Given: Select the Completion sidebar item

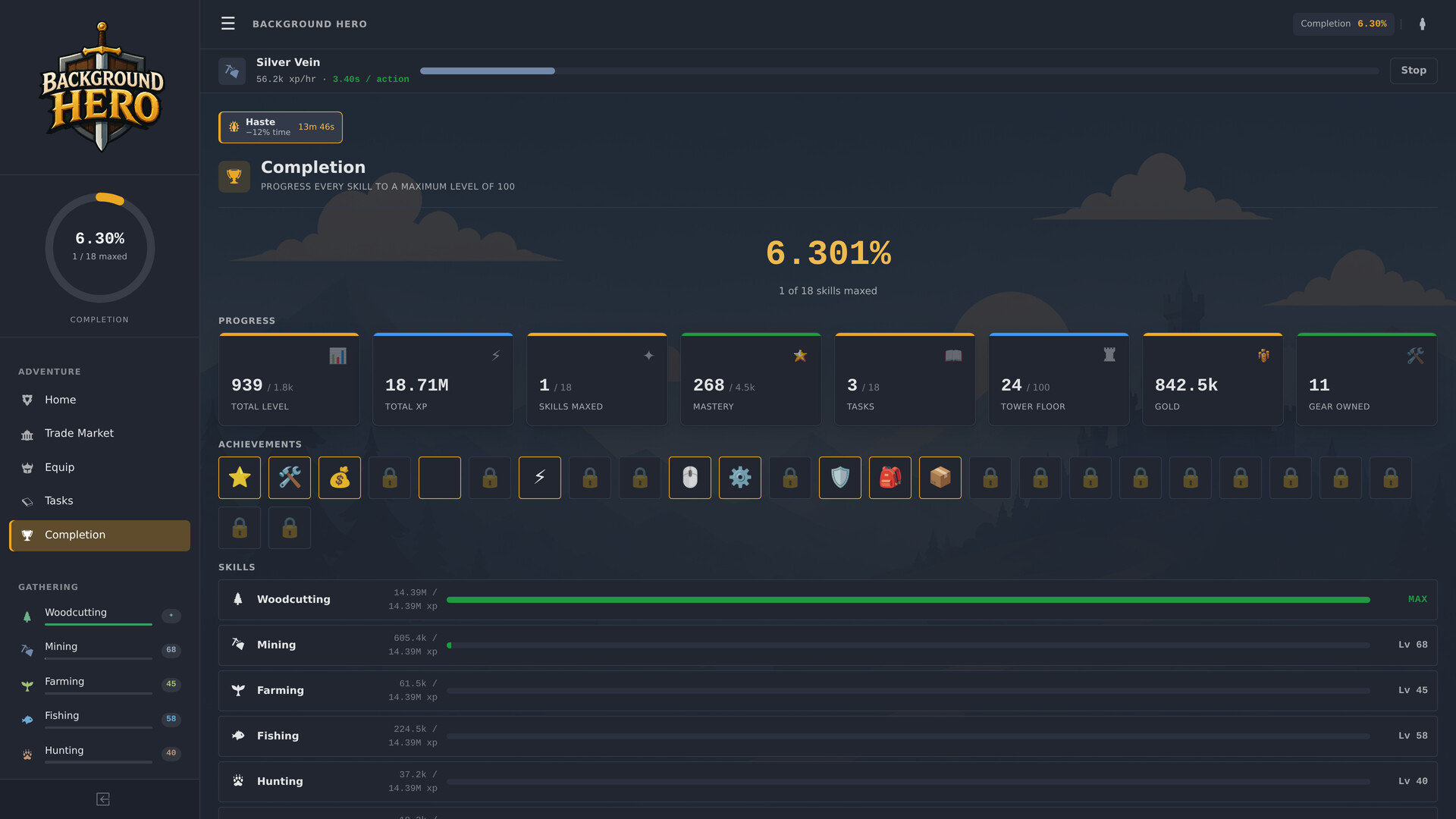Looking at the screenshot, I should point(99,535).
